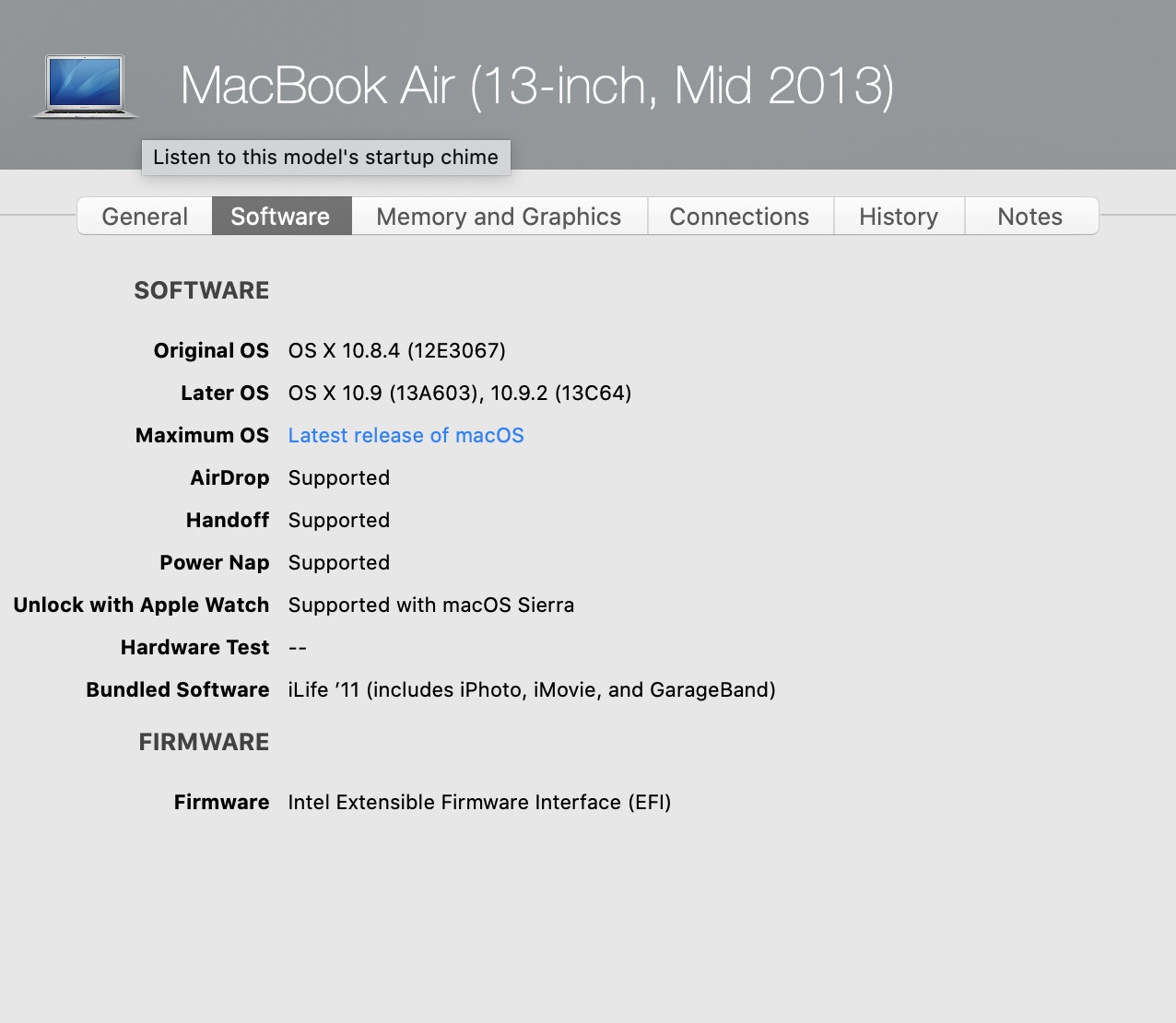The height and width of the screenshot is (1023, 1176).
Task: Select the Supported value next to AirDrop
Action: [339, 477]
